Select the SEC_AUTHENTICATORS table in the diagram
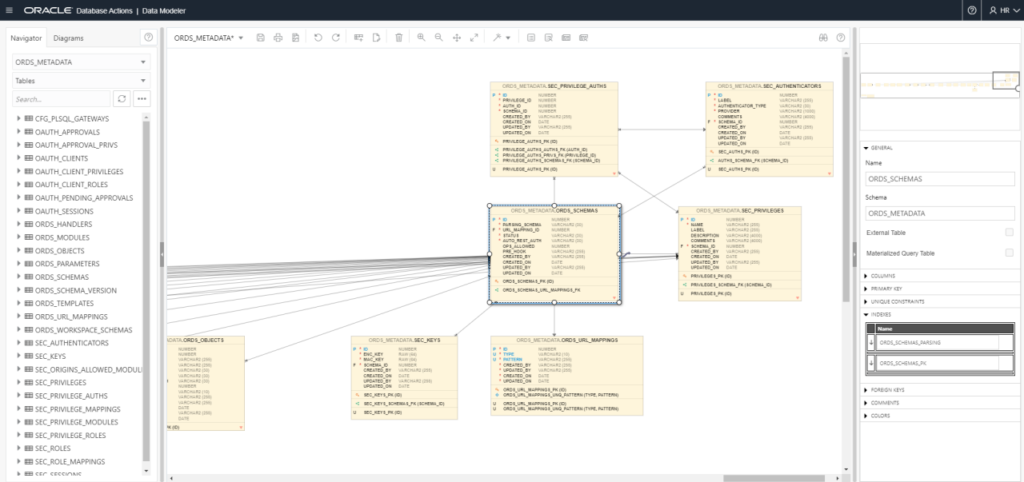The height and width of the screenshot is (482, 1024). 769,129
